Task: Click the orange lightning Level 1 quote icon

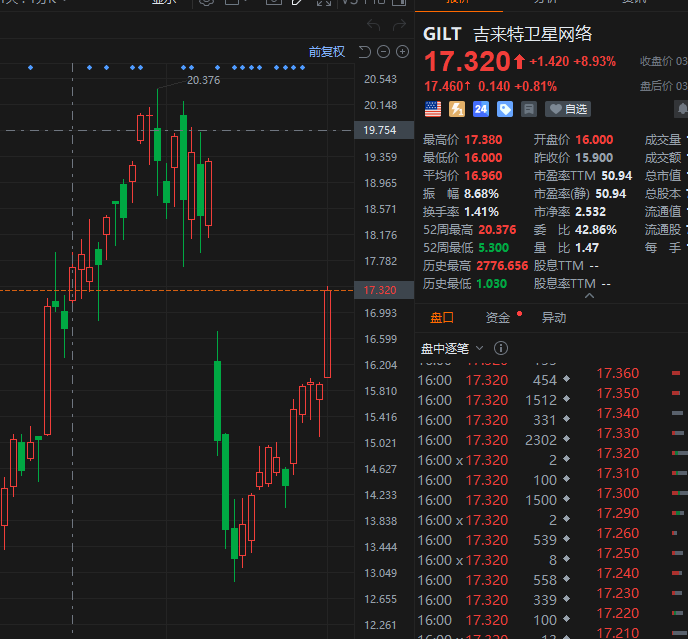Action: (457, 109)
